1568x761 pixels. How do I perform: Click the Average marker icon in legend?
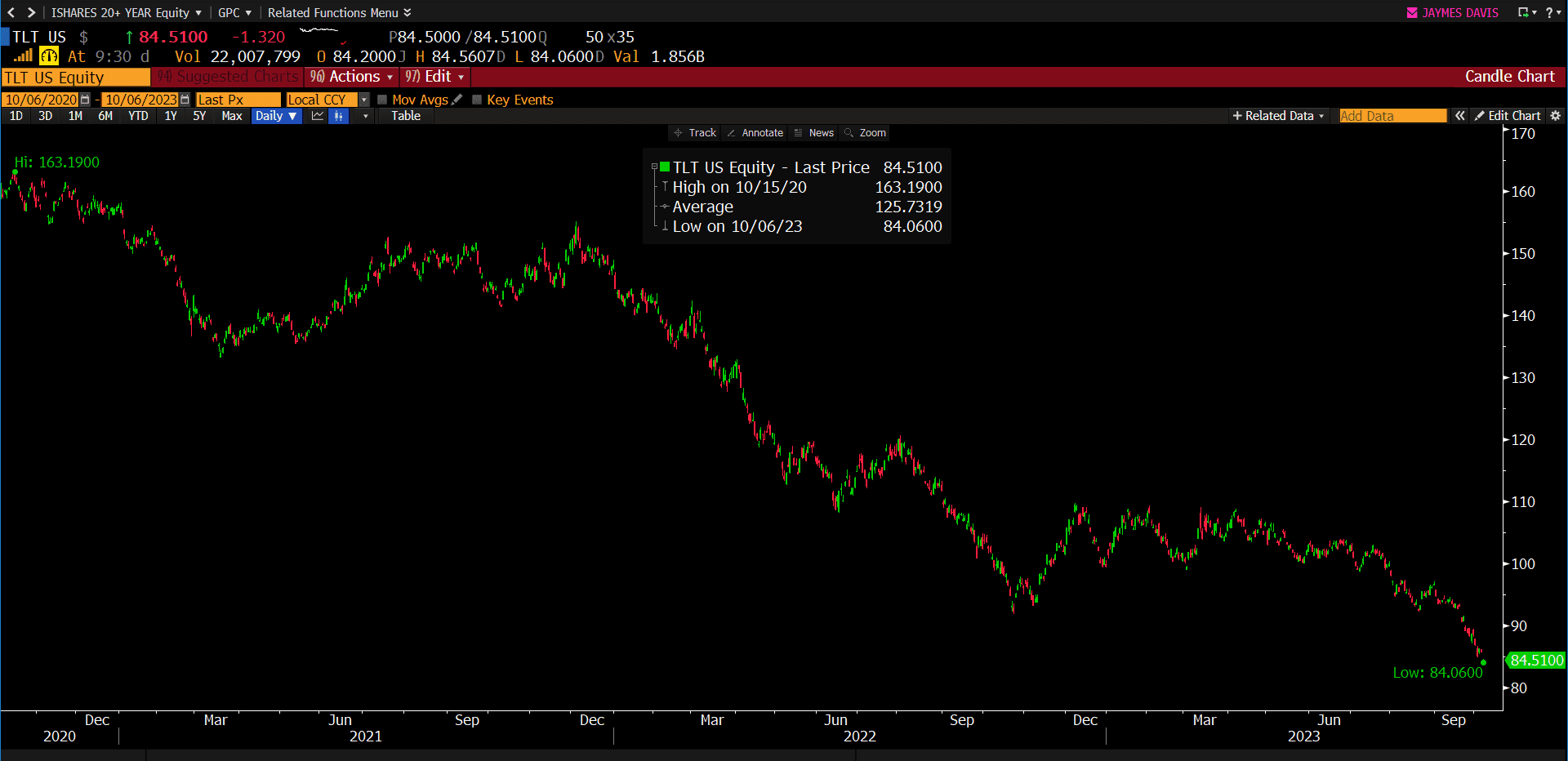(665, 207)
